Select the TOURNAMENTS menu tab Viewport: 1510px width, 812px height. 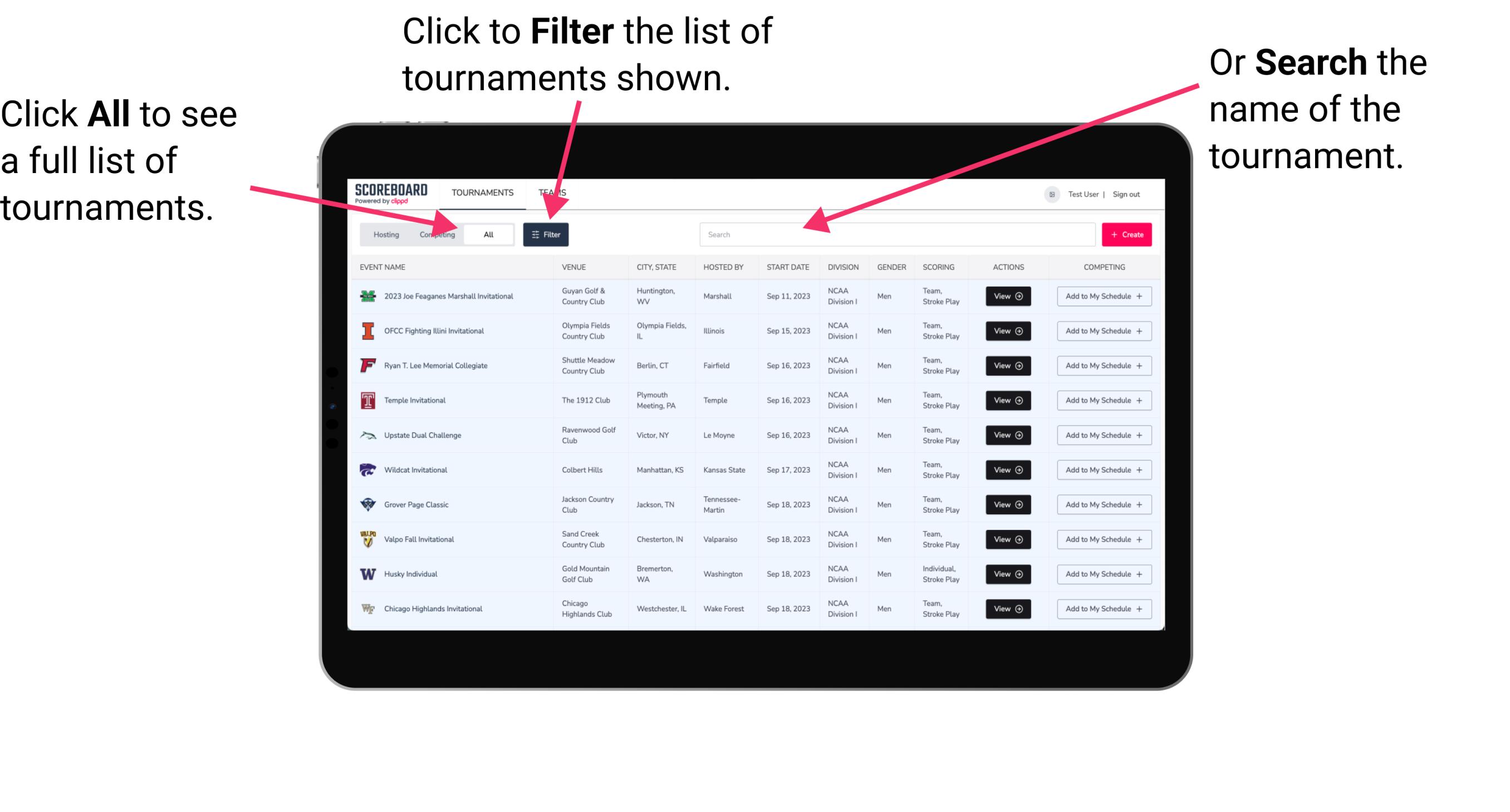point(482,192)
